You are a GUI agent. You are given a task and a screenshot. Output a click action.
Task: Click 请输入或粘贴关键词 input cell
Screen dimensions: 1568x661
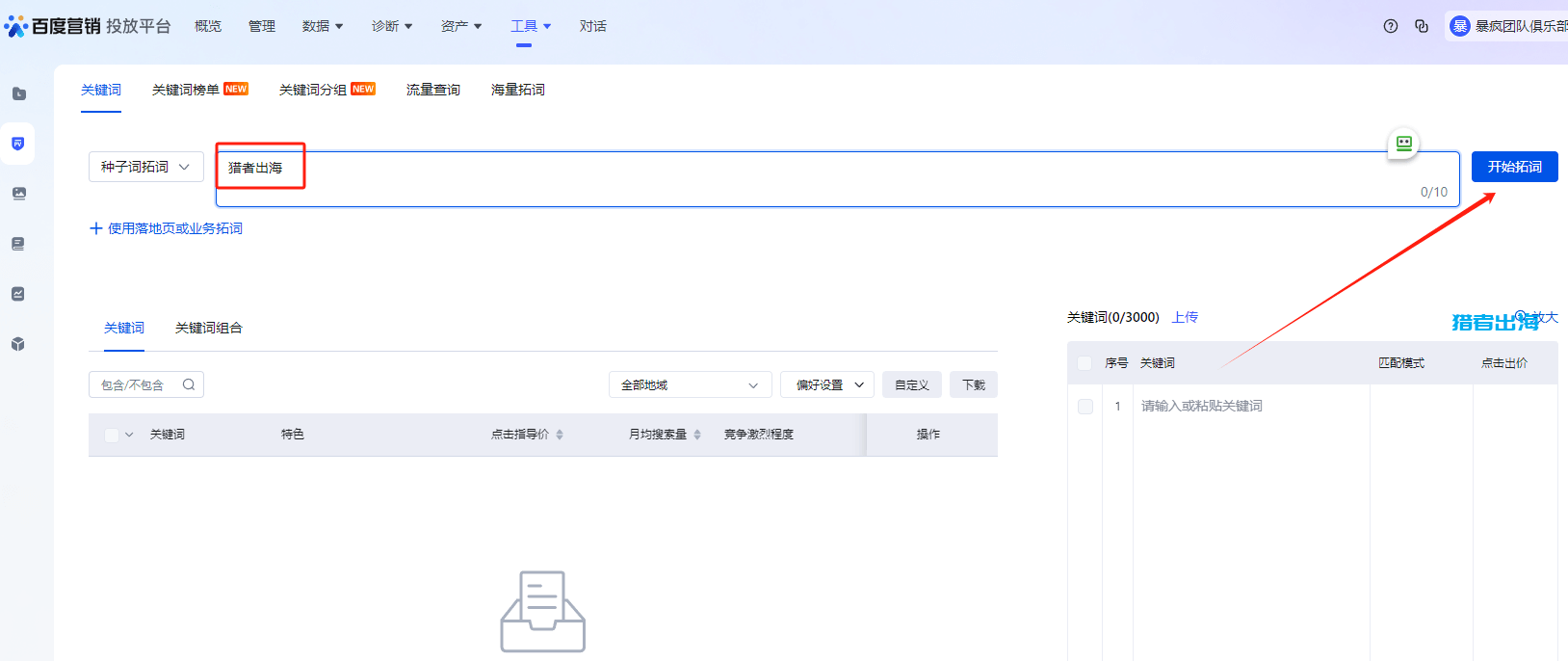pos(1251,407)
